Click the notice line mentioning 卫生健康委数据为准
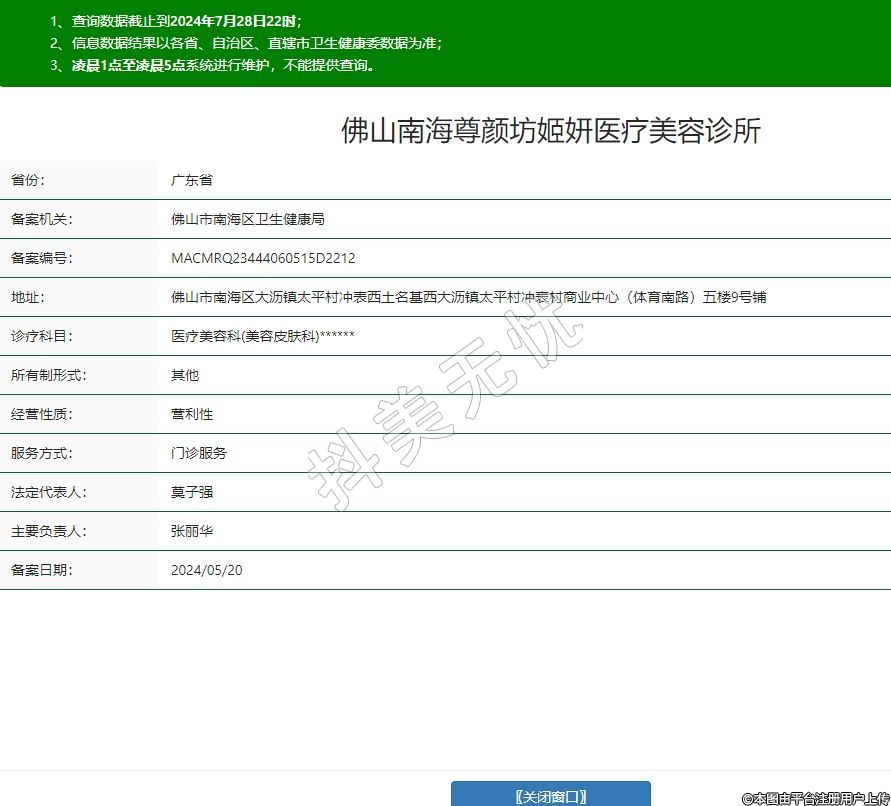Screen dimensions: 891x806 pyautogui.click(x=246, y=43)
